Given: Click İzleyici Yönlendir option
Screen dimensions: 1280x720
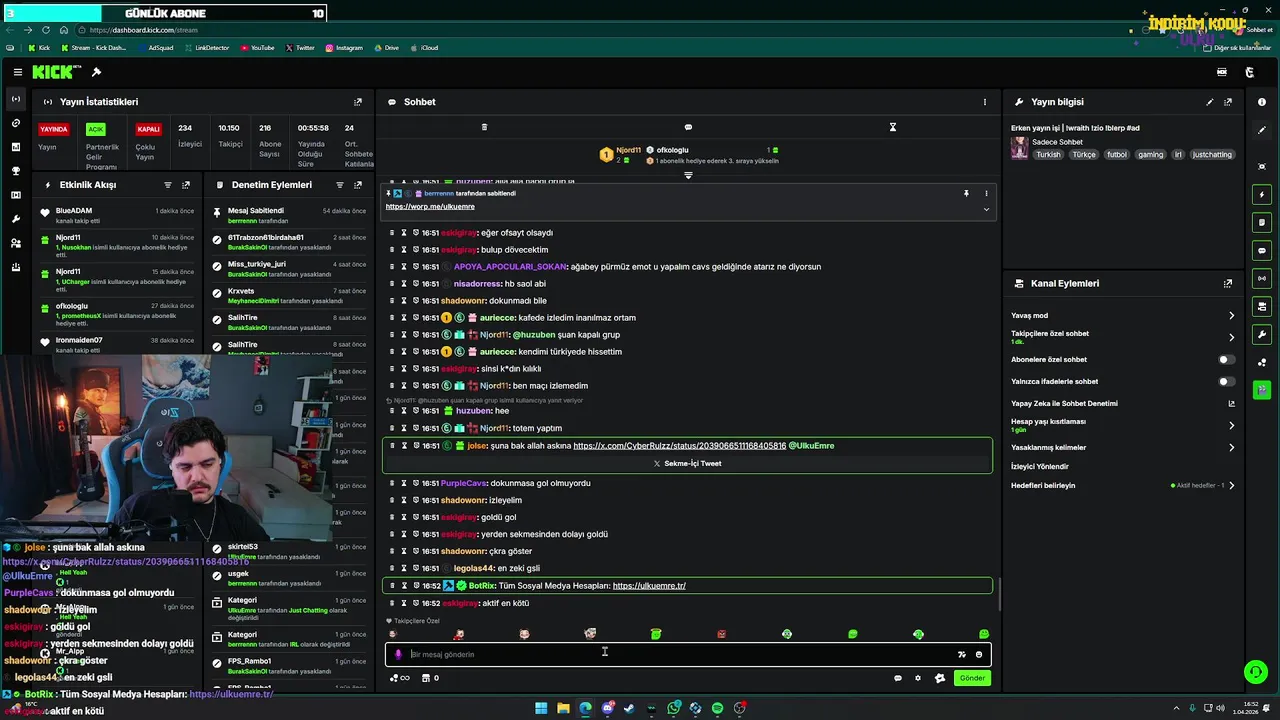Looking at the screenshot, I should (1040, 466).
